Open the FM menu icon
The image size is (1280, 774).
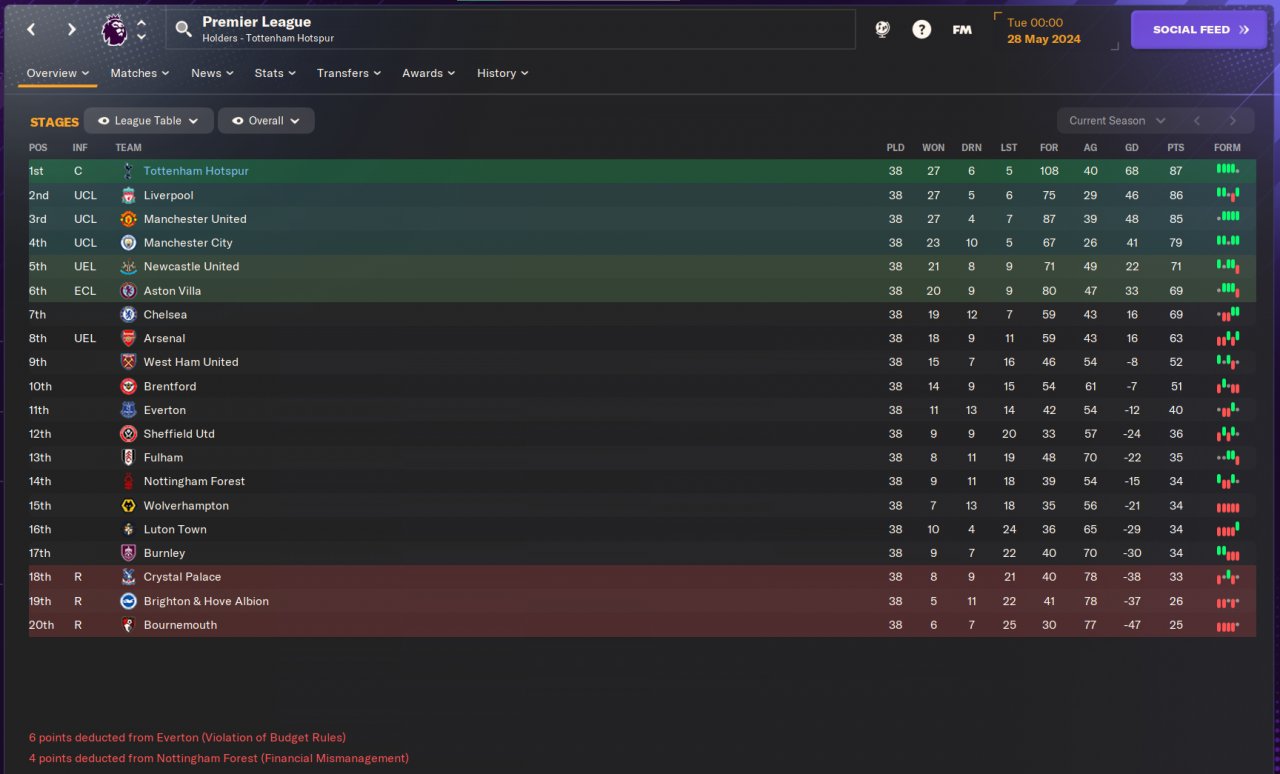click(962, 30)
